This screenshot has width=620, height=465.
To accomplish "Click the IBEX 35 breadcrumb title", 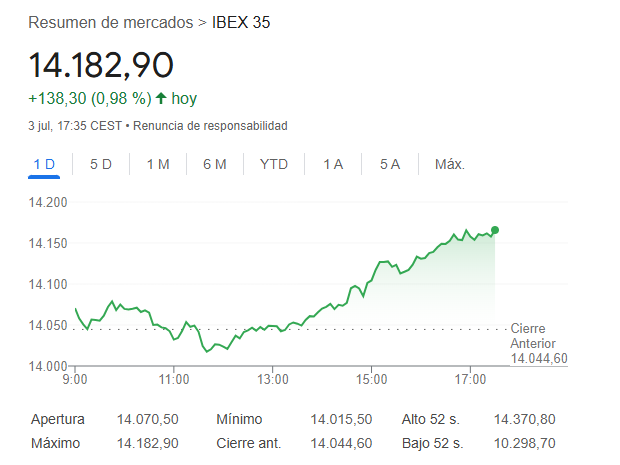I will 241,22.
